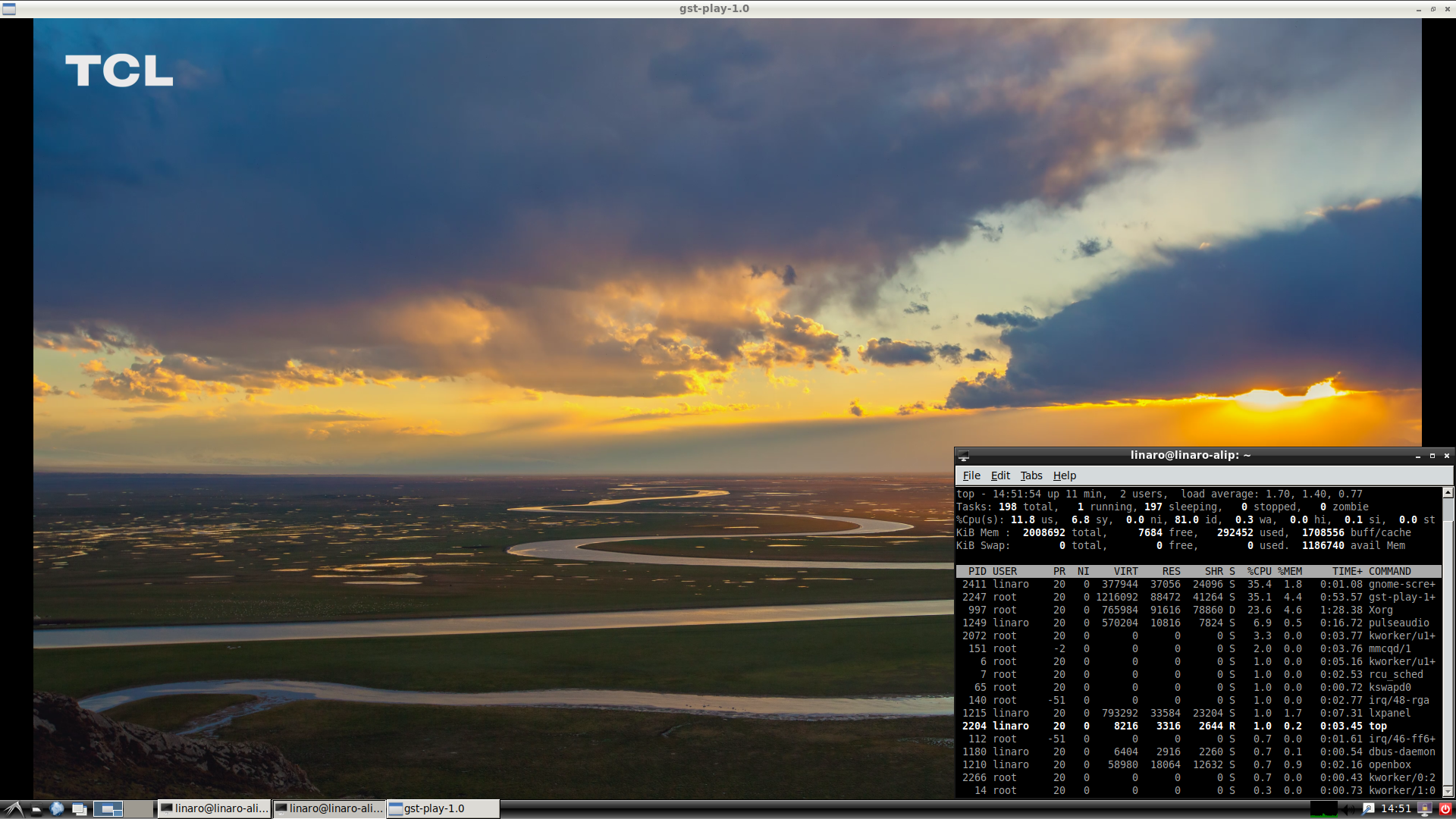Select gst-play-1.0 taskbar button

pyautogui.click(x=443, y=808)
